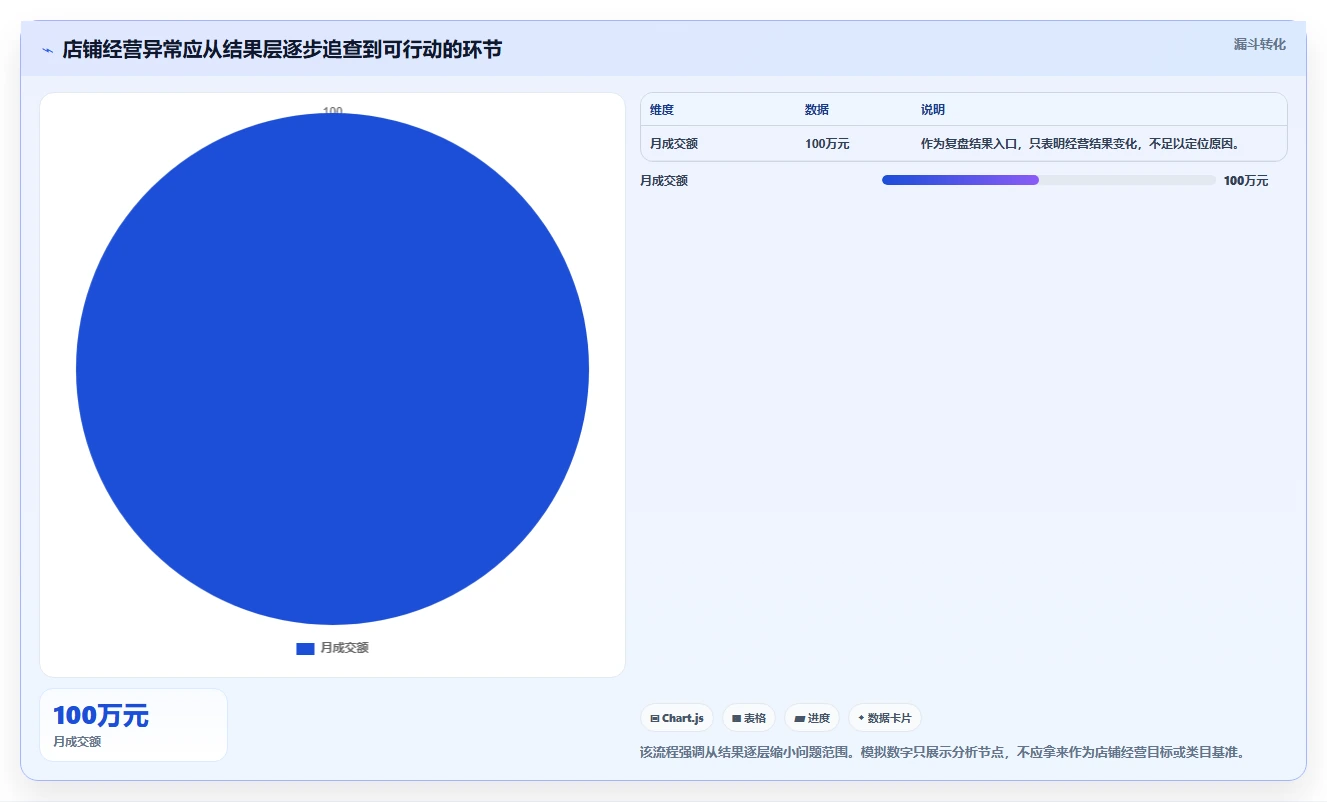The image size is (1327, 802).
Task: Click the 进度 tag chip
Action: pos(812,718)
